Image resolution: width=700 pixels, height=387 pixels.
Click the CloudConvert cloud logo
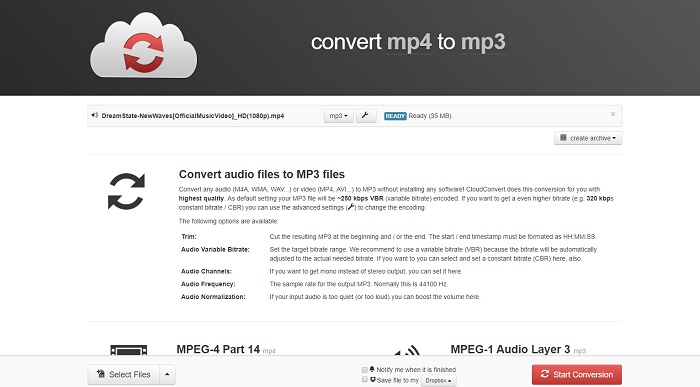click(143, 45)
